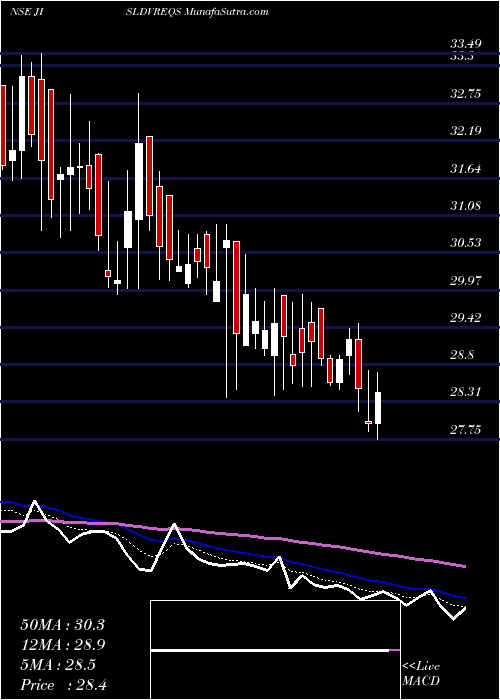Click the 28.31 price level label
The width and height of the screenshot is (500, 700).
point(466,392)
